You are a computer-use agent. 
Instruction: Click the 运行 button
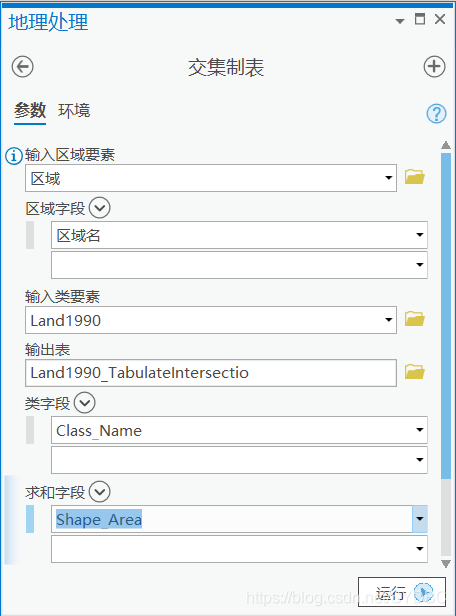[402, 592]
